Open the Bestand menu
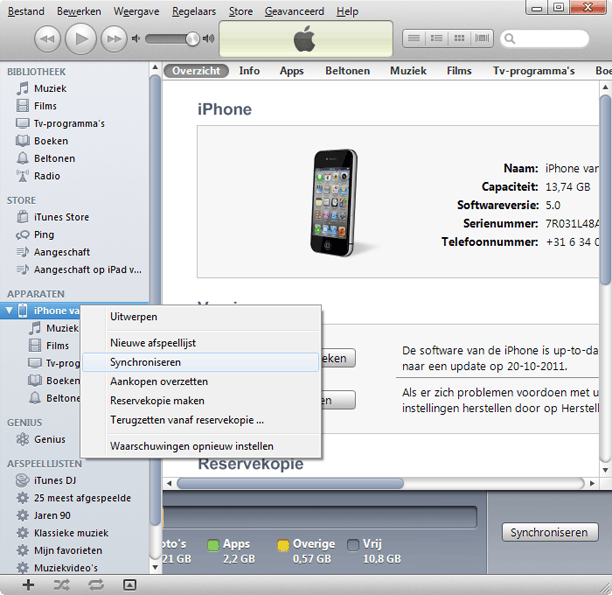The image size is (612, 595). pos(26,11)
